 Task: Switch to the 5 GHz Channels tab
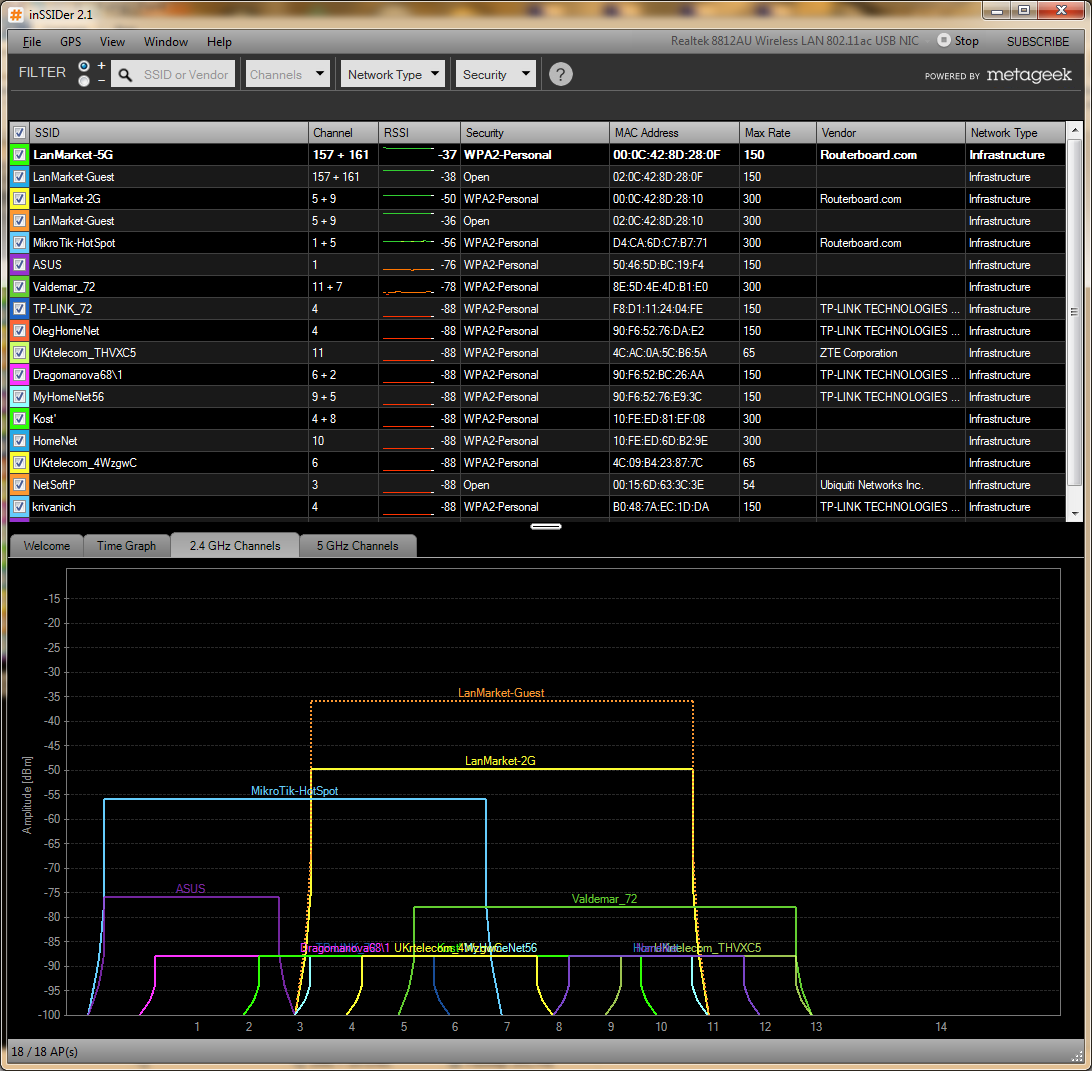point(357,546)
